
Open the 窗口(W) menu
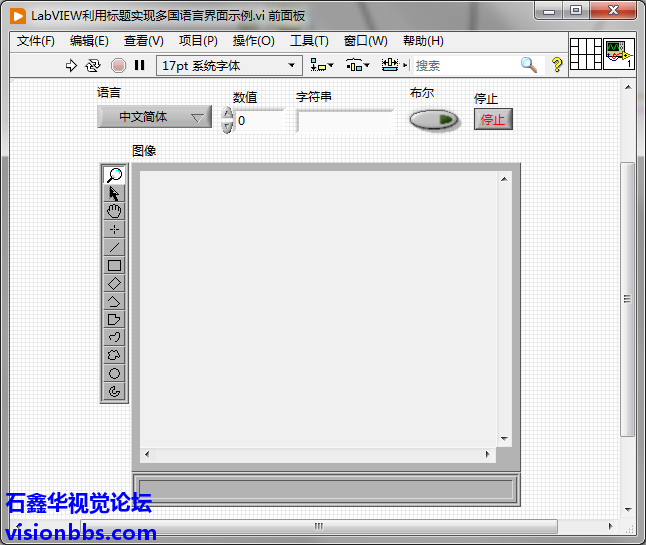[x=365, y=41]
